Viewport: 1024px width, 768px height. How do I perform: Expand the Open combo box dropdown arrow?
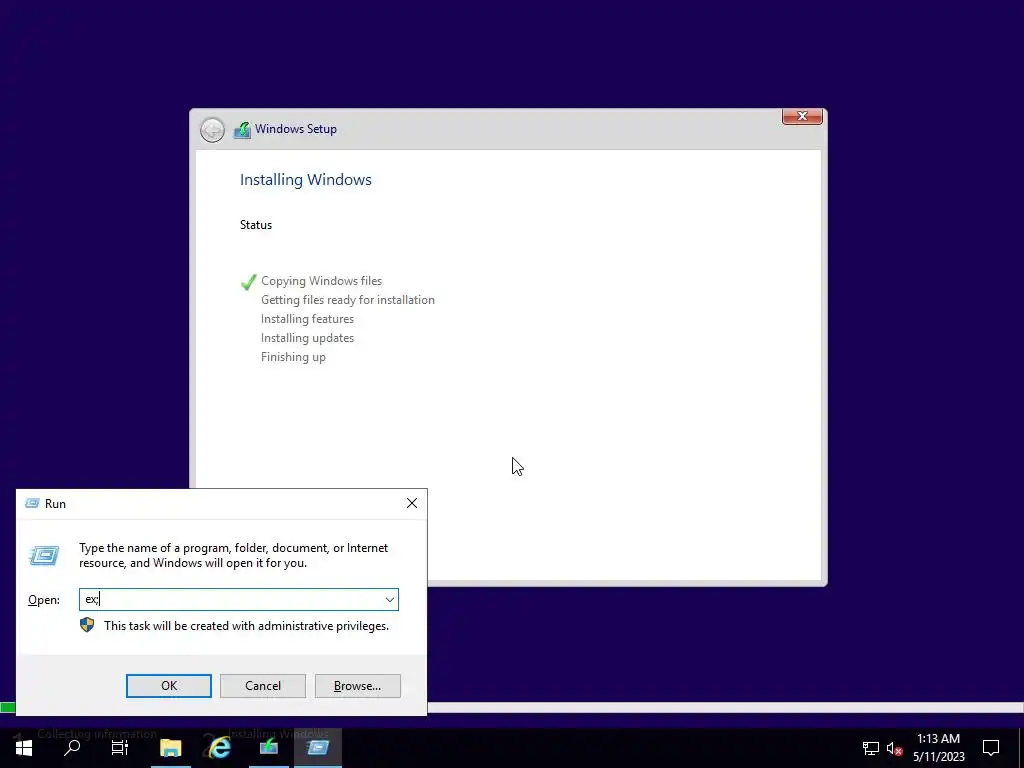click(x=389, y=600)
